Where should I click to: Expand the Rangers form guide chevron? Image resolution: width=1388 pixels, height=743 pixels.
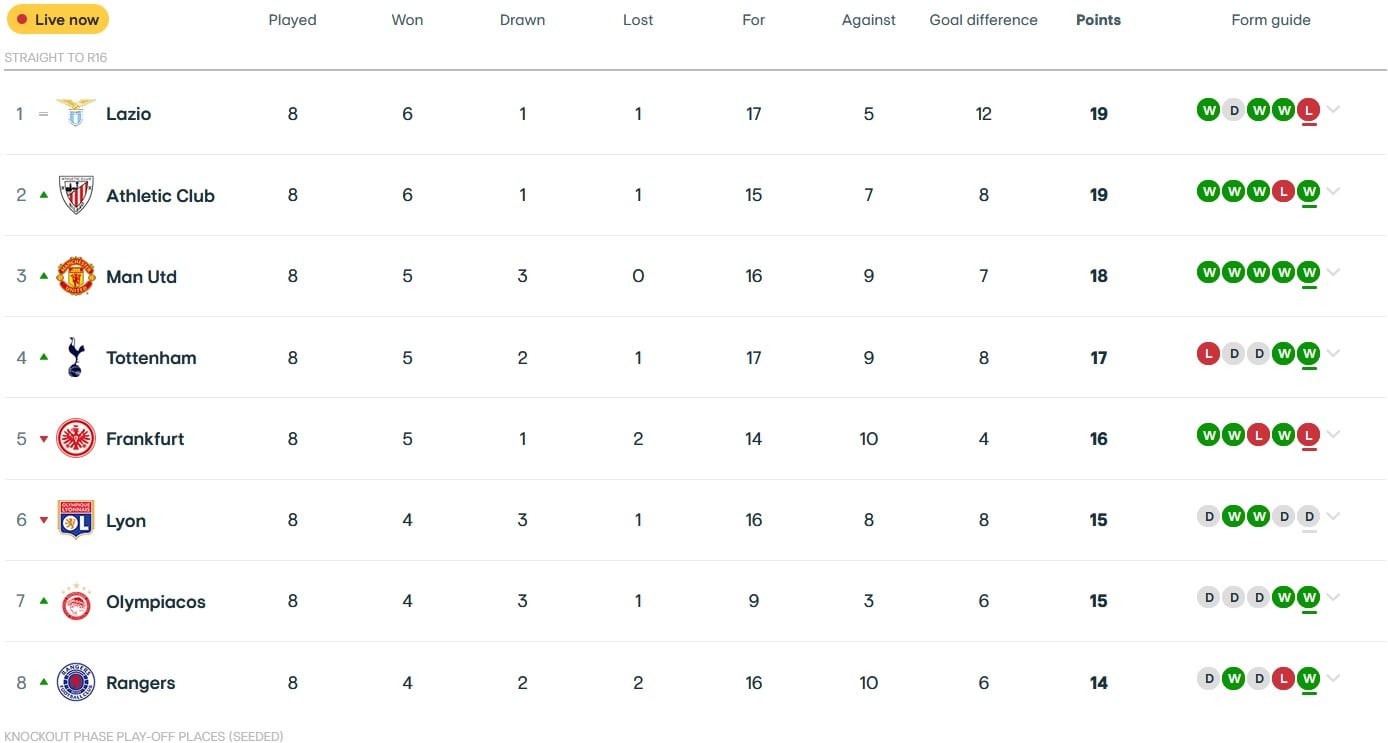1334,679
